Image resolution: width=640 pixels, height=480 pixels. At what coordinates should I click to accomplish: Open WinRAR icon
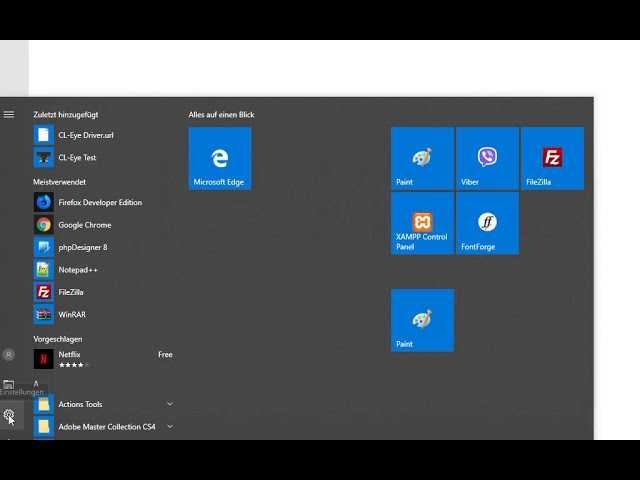coord(43,315)
